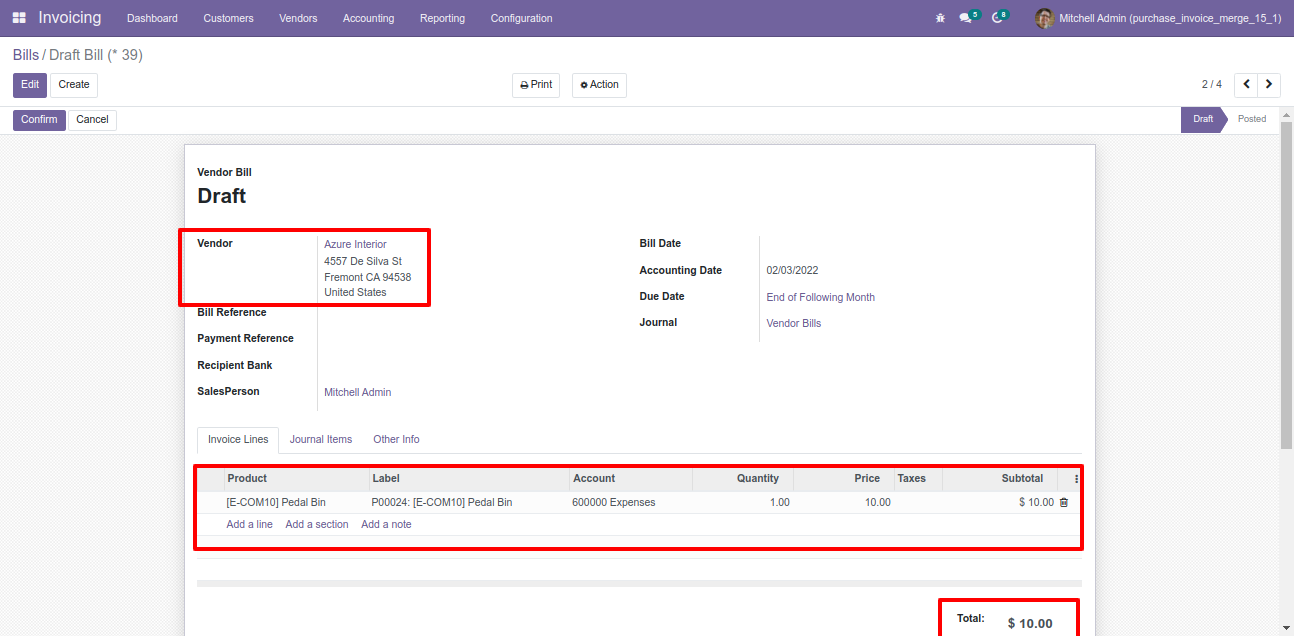The width and height of the screenshot is (1294, 636).
Task: Cancel the draft bill
Action: pos(92,120)
